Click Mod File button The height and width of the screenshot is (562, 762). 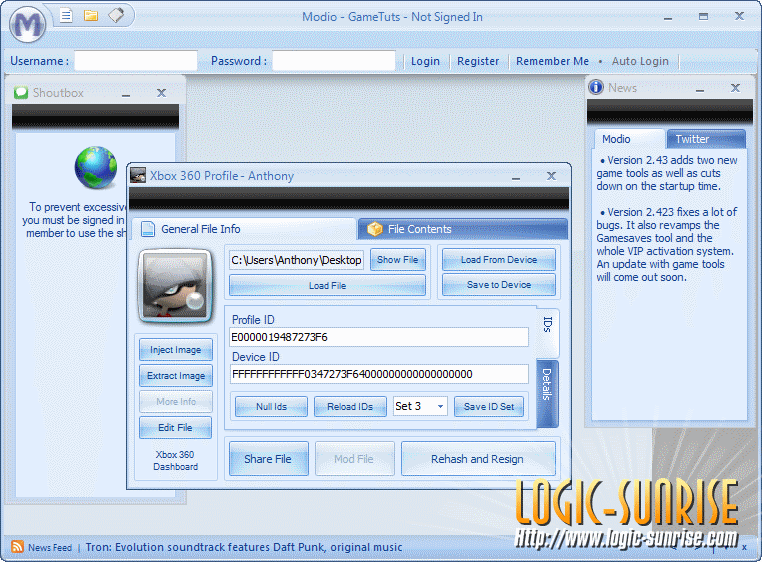pos(354,458)
